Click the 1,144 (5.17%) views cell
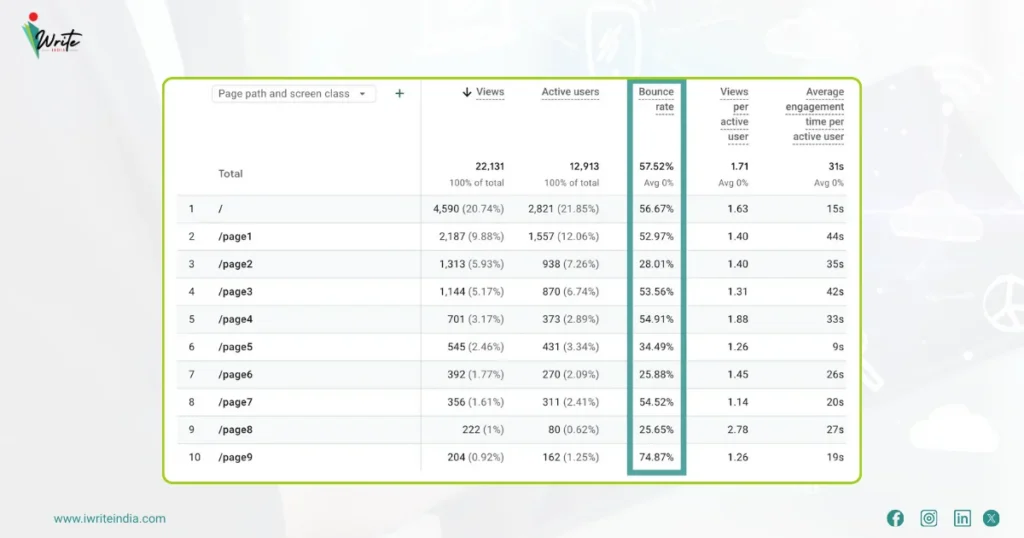 point(472,292)
